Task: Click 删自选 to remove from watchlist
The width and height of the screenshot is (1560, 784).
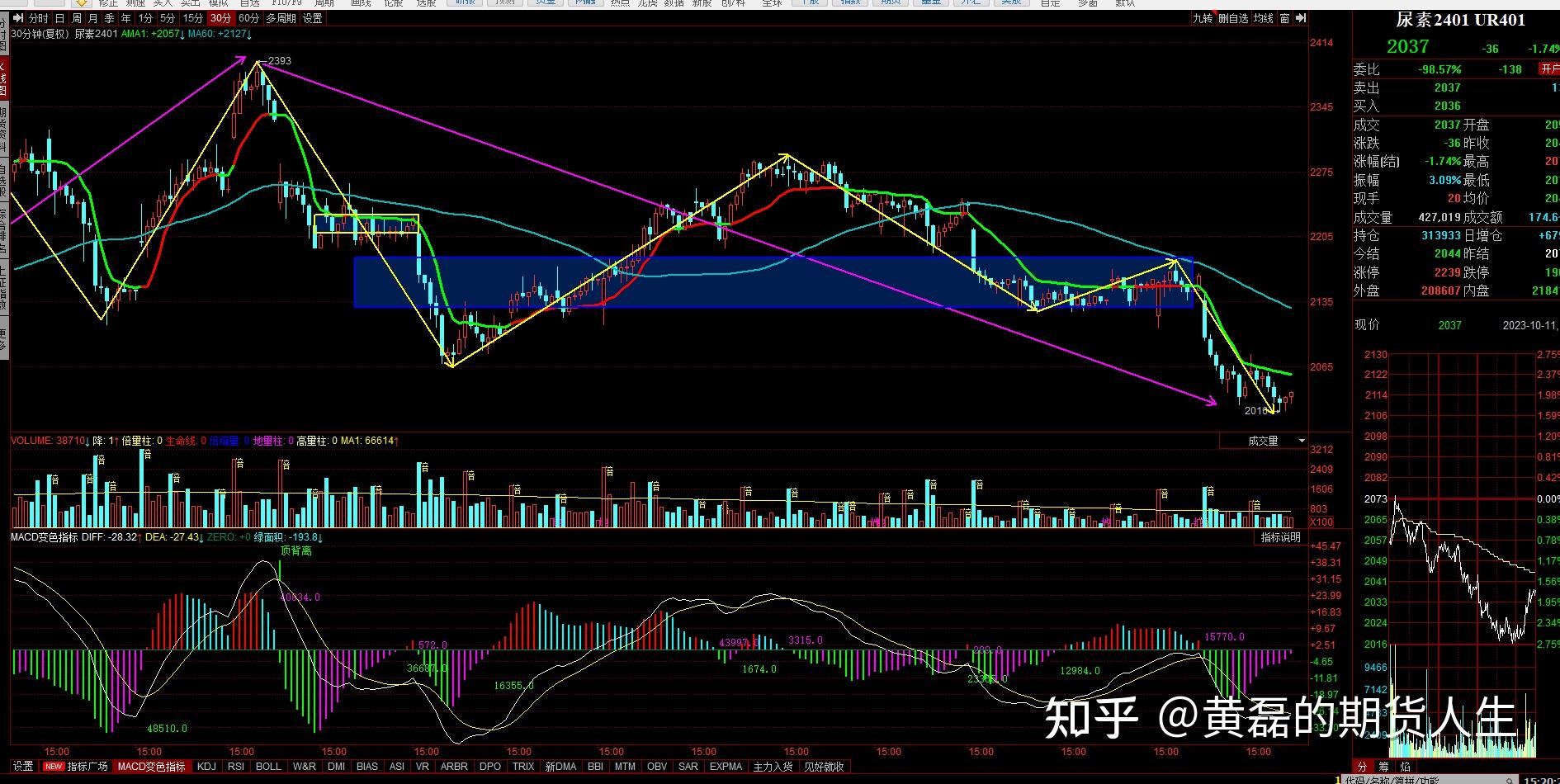Action: pyautogui.click(x=1233, y=18)
